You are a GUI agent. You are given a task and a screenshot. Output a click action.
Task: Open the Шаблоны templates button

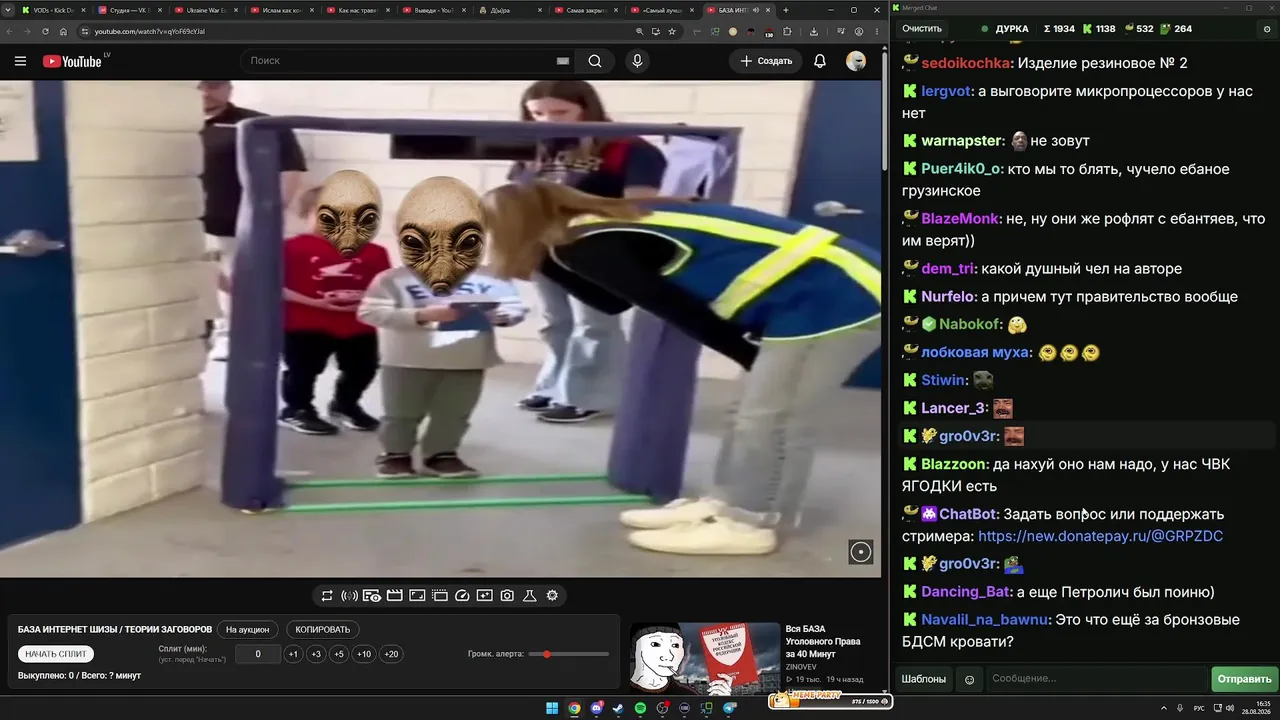[x=924, y=679]
